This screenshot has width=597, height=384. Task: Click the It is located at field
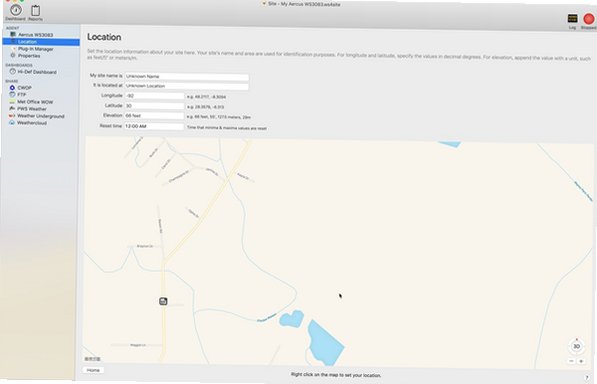click(x=187, y=86)
